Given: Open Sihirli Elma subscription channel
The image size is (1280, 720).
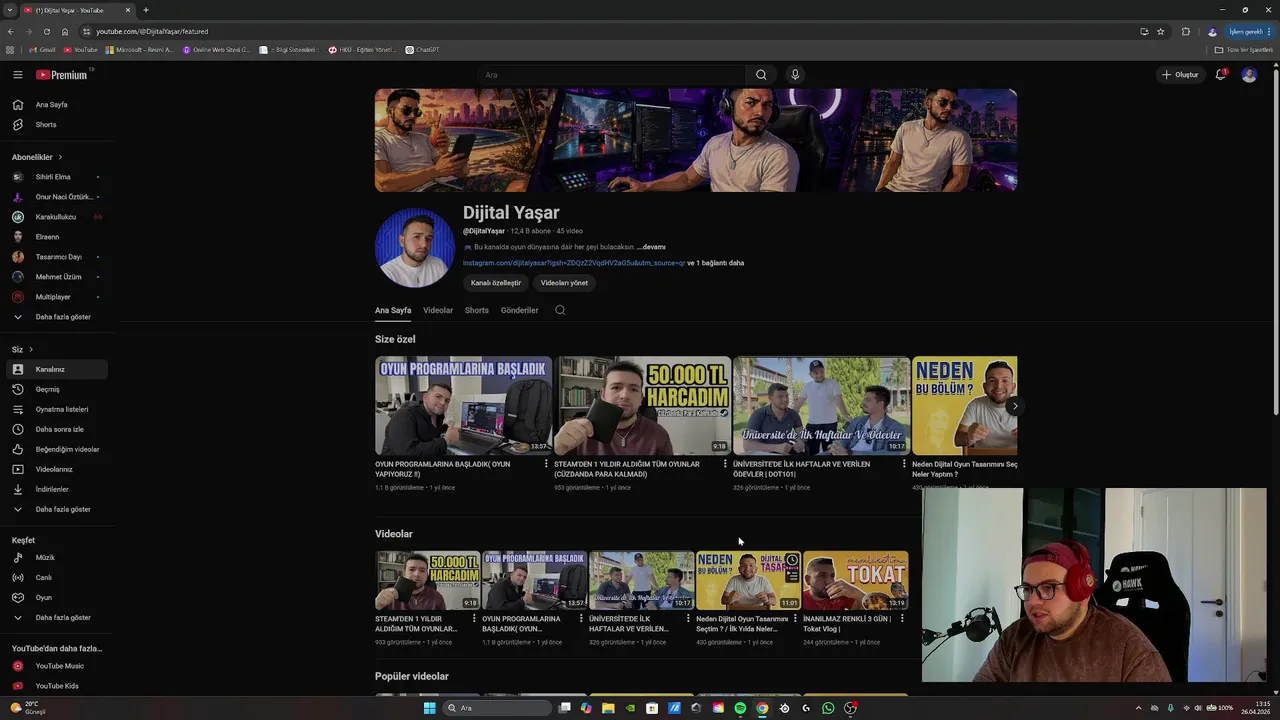Looking at the screenshot, I should coord(57,177).
